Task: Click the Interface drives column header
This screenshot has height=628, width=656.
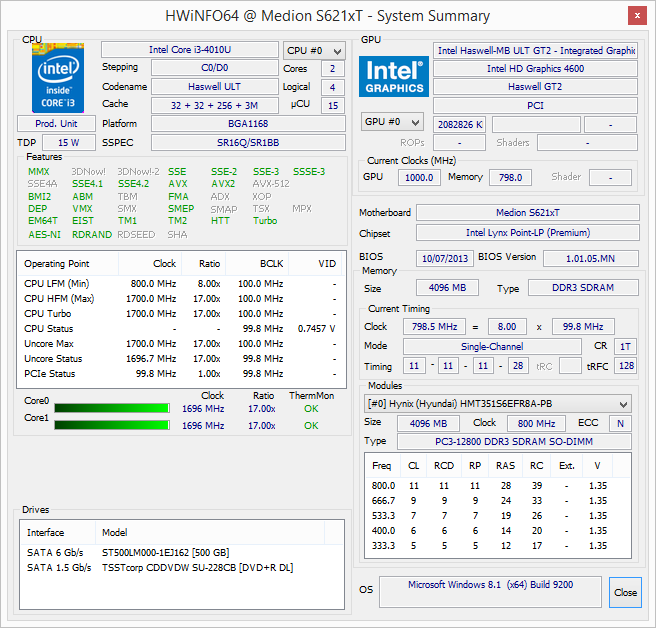Action: pos(57,533)
